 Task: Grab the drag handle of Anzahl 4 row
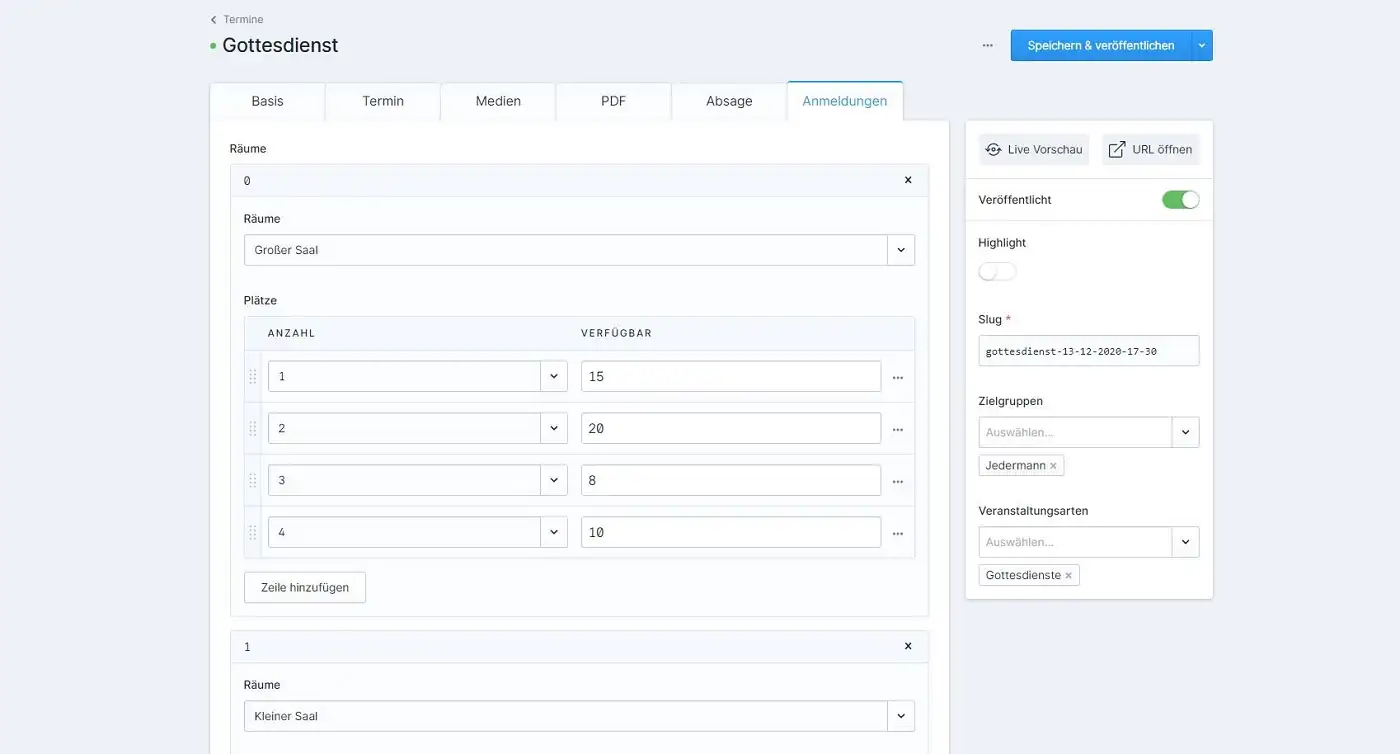[252, 533]
